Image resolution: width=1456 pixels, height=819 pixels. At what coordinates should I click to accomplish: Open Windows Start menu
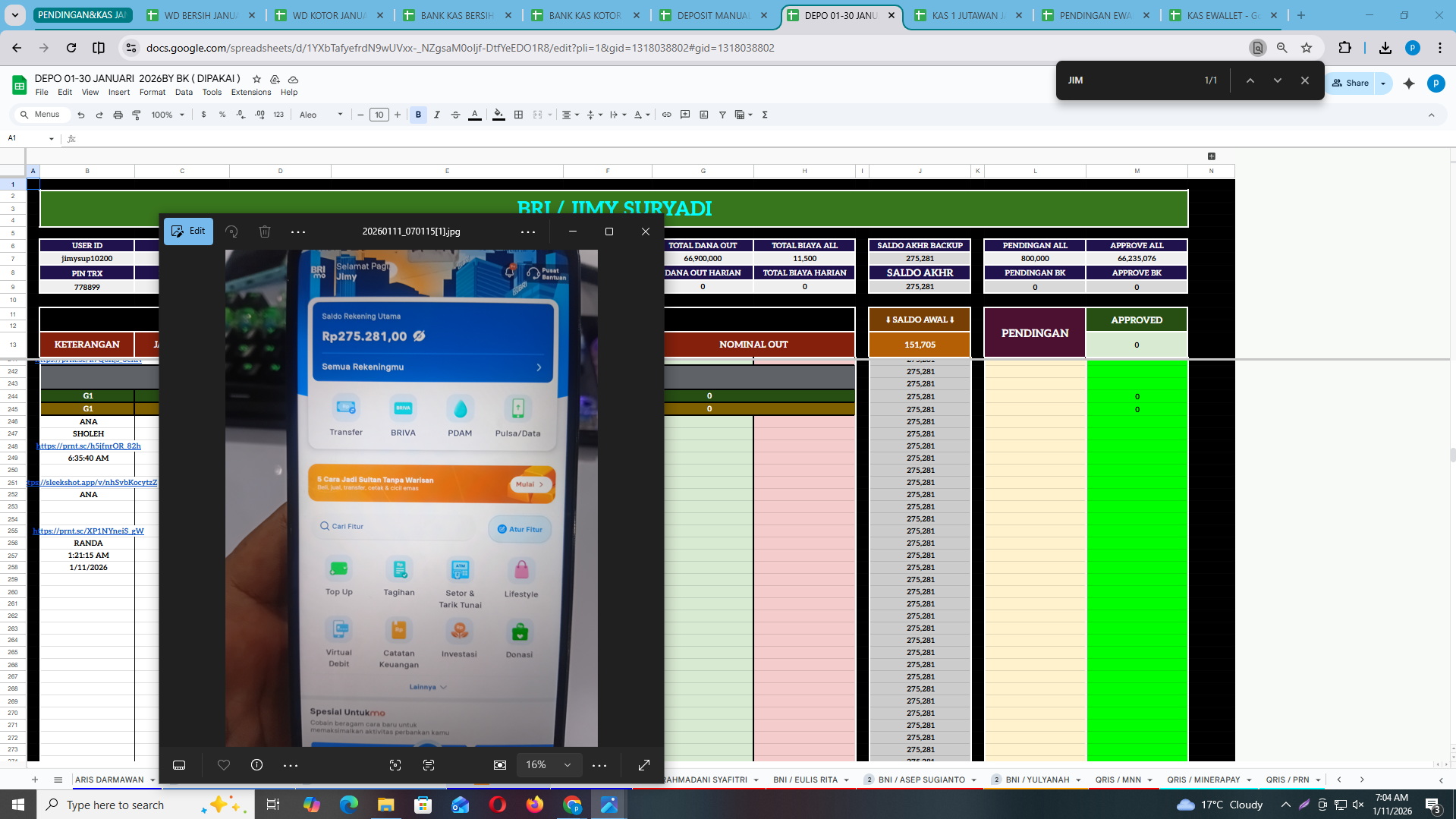(17, 805)
